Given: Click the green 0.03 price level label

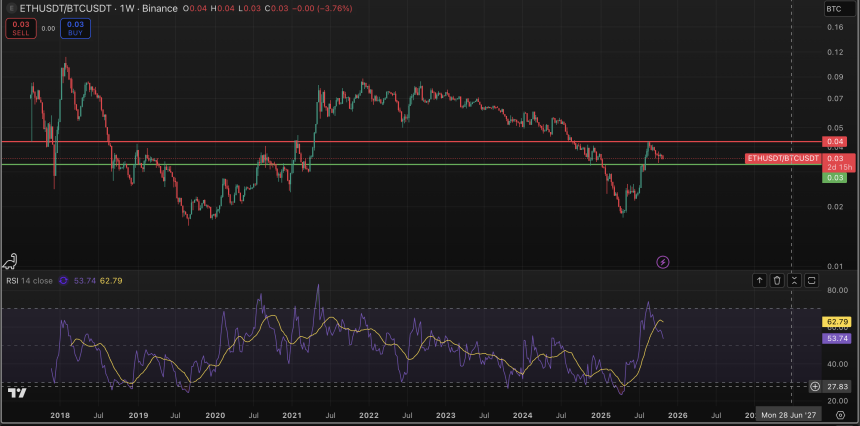Looking at the screenshot, I should click(x=835, y=177).
